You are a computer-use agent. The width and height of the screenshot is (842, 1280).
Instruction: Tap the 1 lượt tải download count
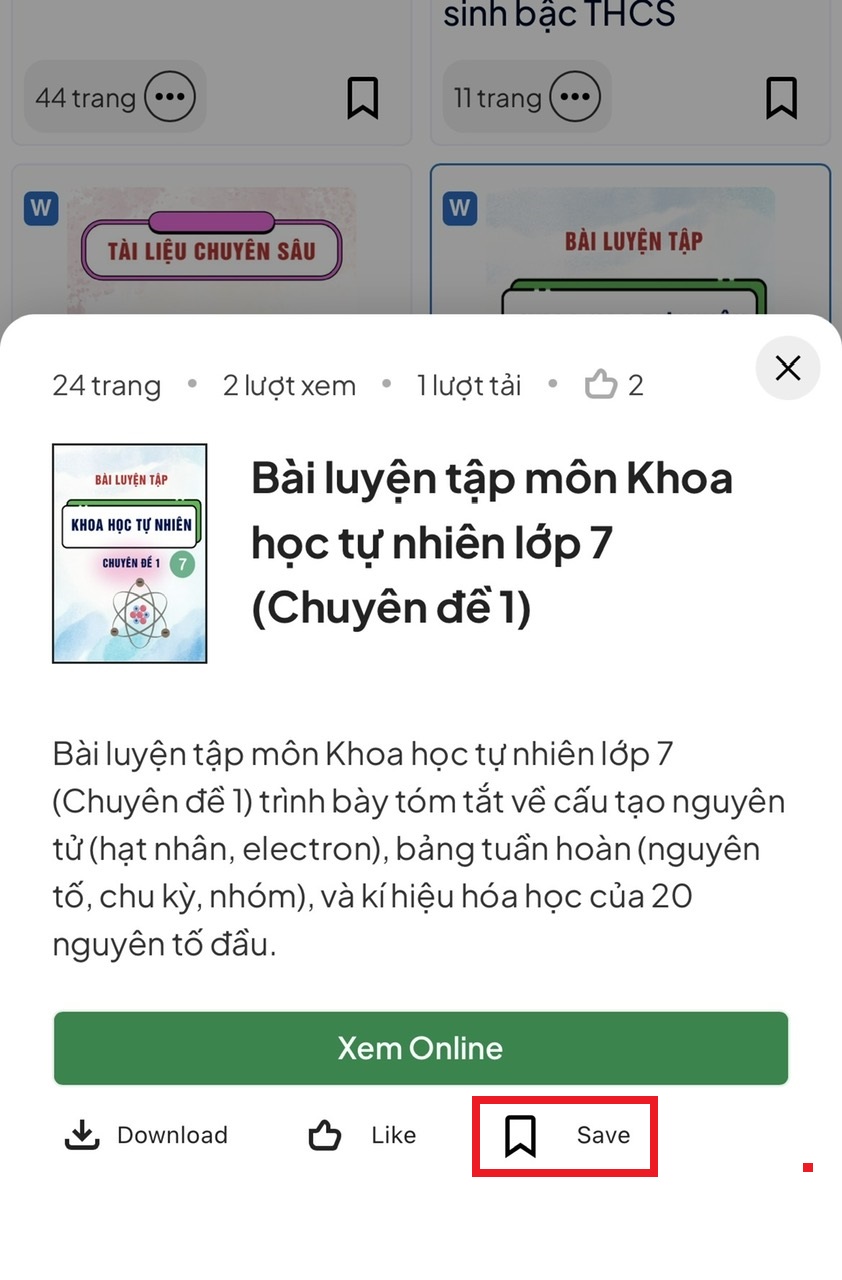point(469,385)
